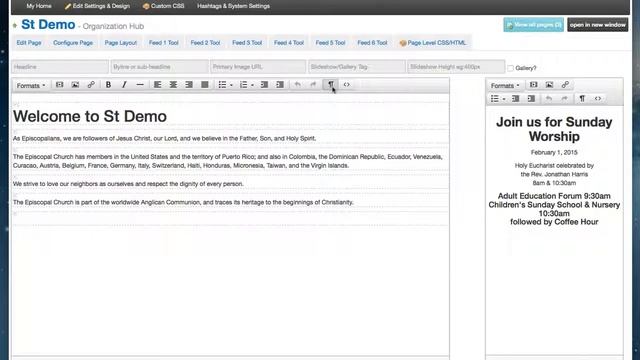The width and height of the screenshot is (640, 360).
Task: Toggle bold formatting in main editor
Action: (108, 85)
